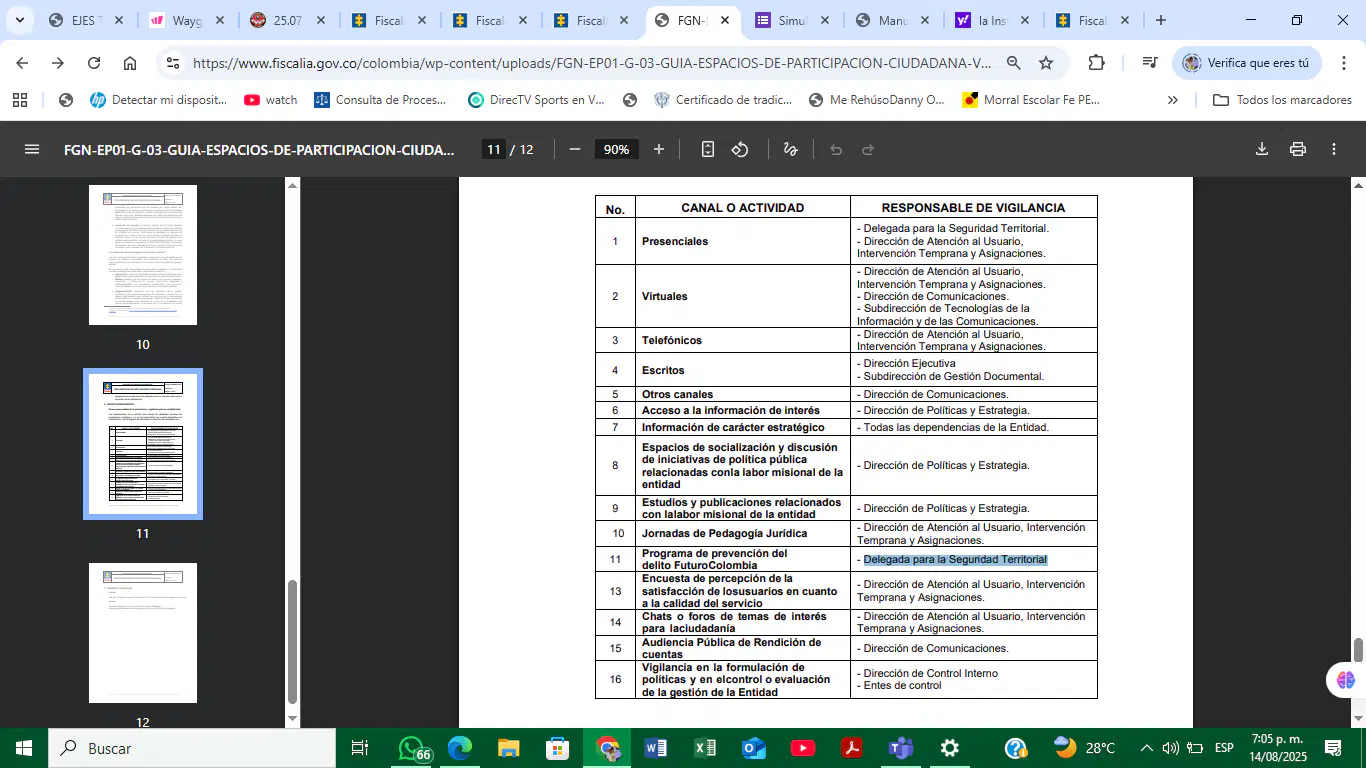Click the 90% zoom level field

tap(617, 149)
